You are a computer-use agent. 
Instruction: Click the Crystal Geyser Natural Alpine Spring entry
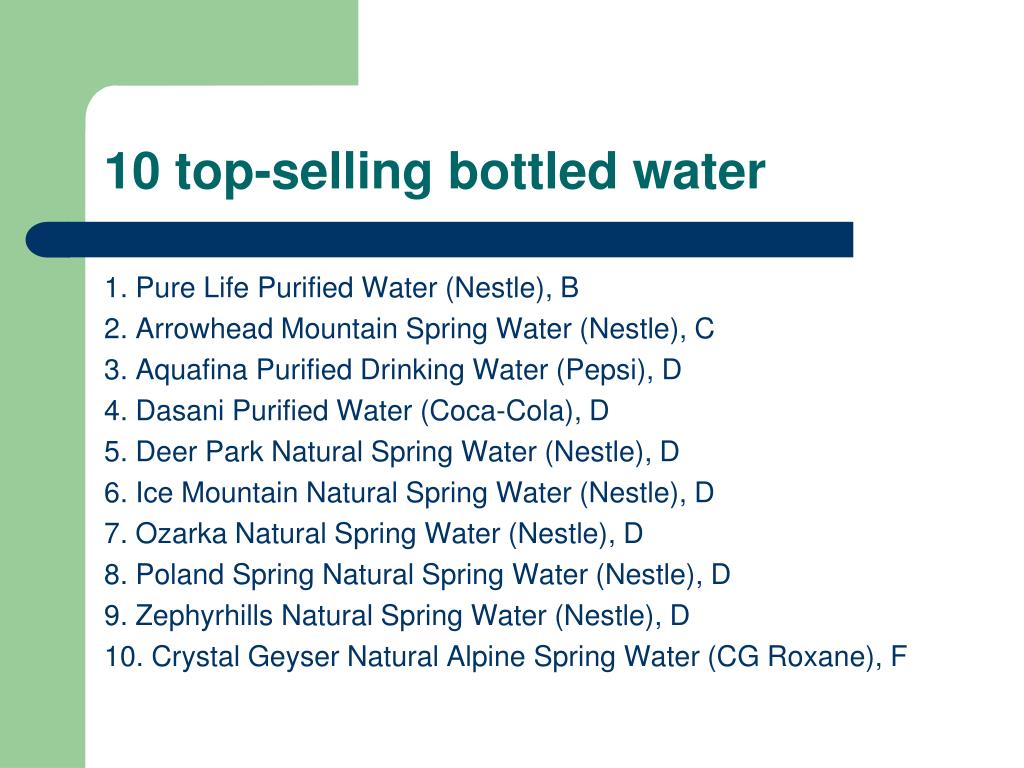tap(506, 657)
